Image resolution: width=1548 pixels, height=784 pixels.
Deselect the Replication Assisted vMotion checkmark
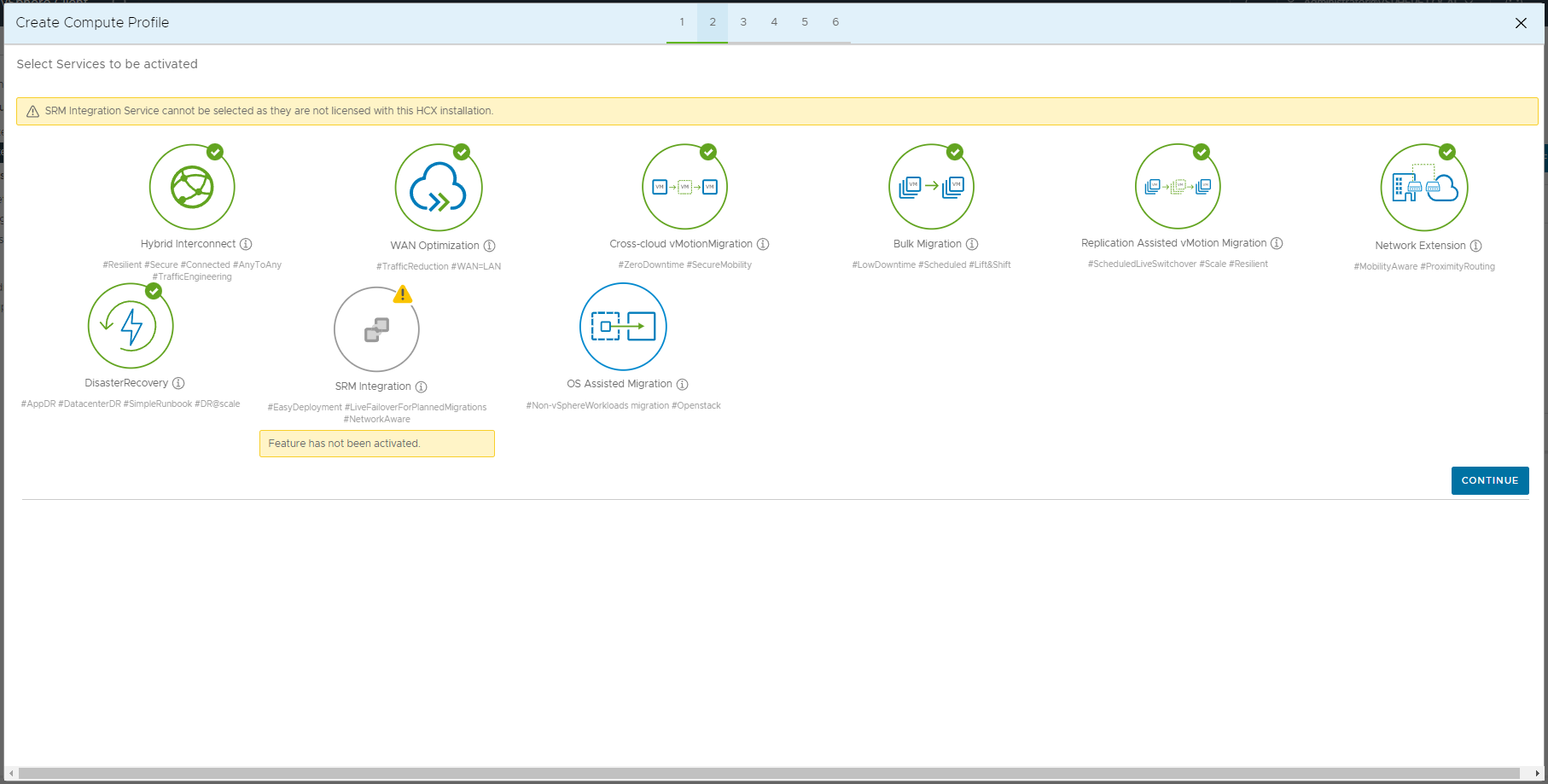(1202, 152)
